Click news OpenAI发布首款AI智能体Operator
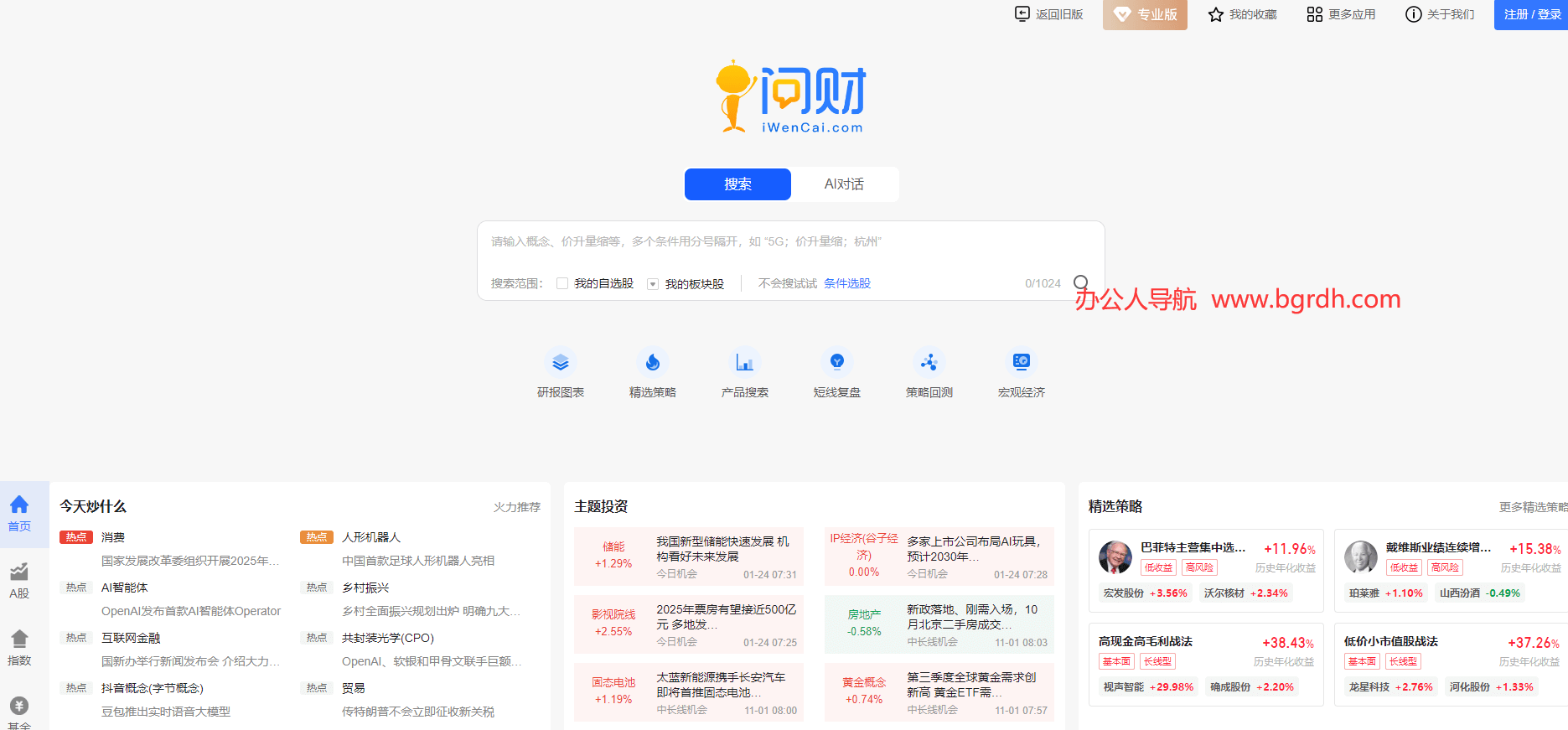Viewport: 1568px width, 730px height. tap(191, 611)
